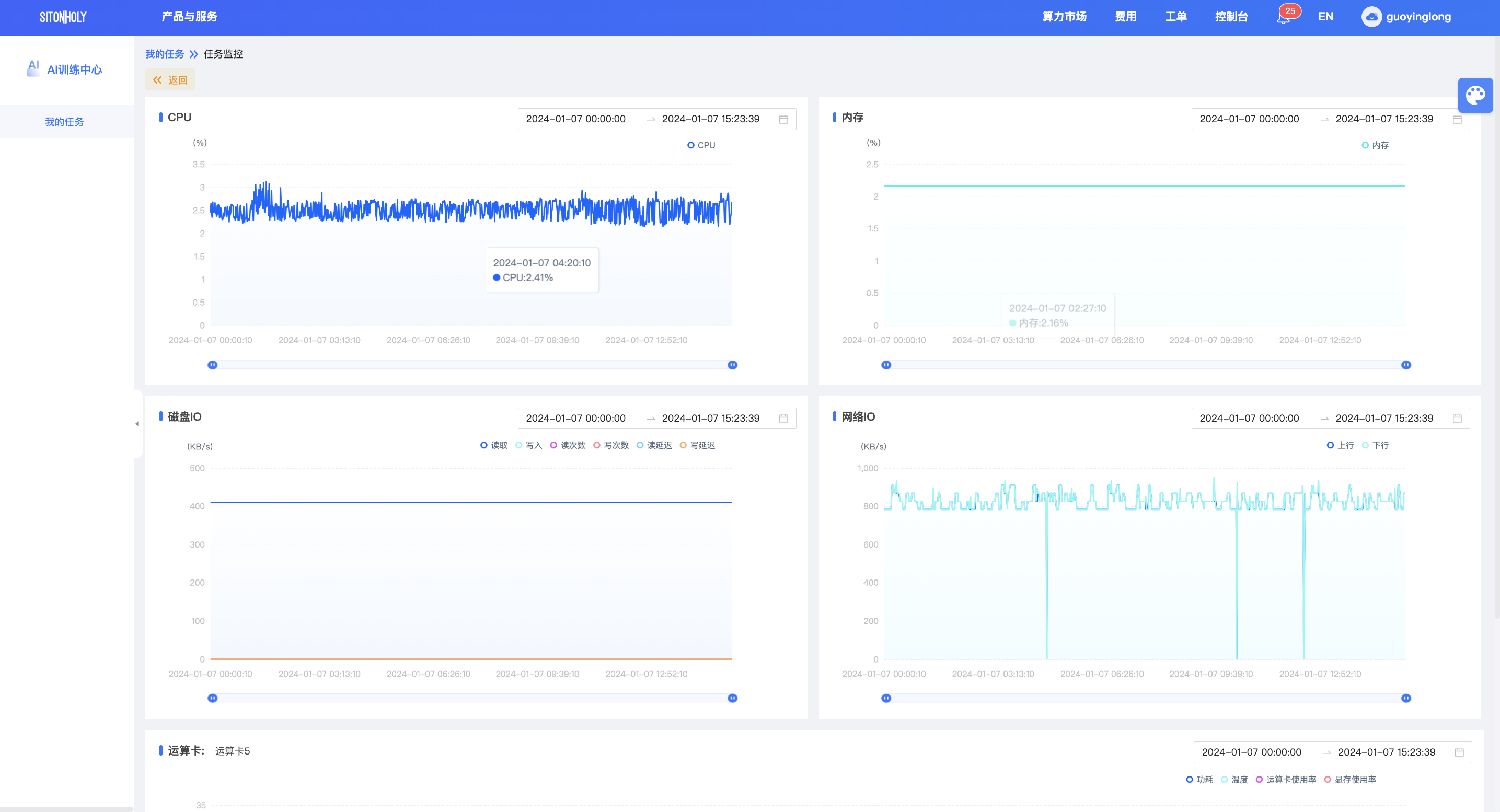
Task: Toggle the 写延迟 legend item
Action: click(697, 445)
